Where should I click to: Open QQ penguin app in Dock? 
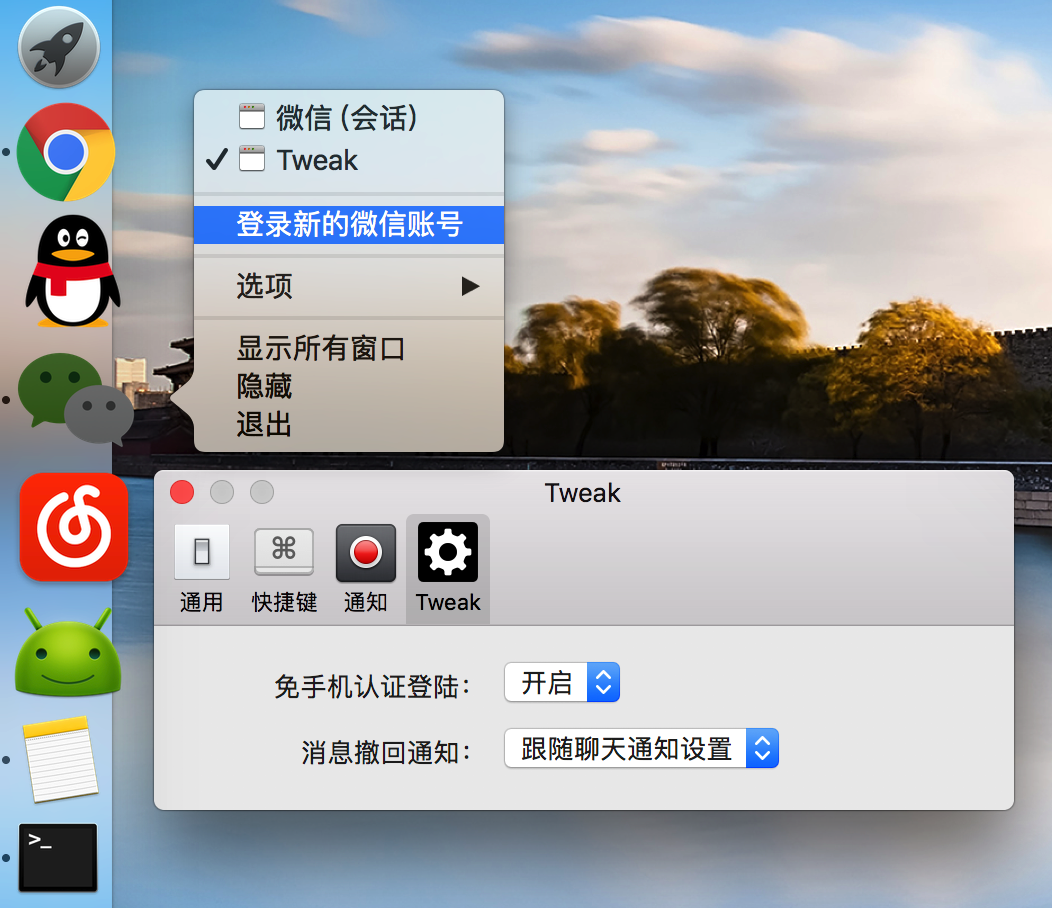click(x=72, y=271)
